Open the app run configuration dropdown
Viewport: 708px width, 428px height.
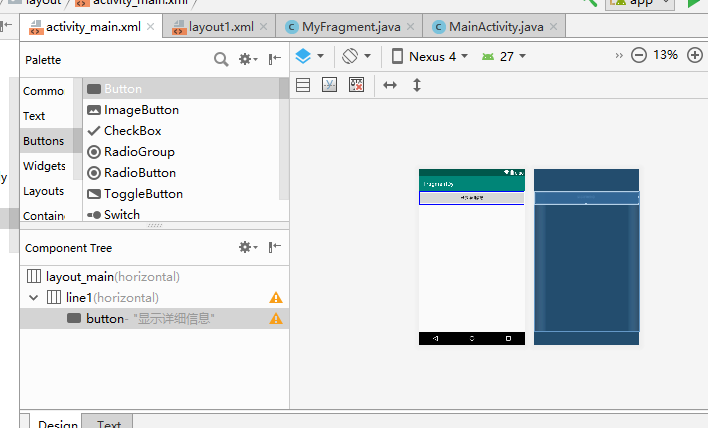pos(640,4)
